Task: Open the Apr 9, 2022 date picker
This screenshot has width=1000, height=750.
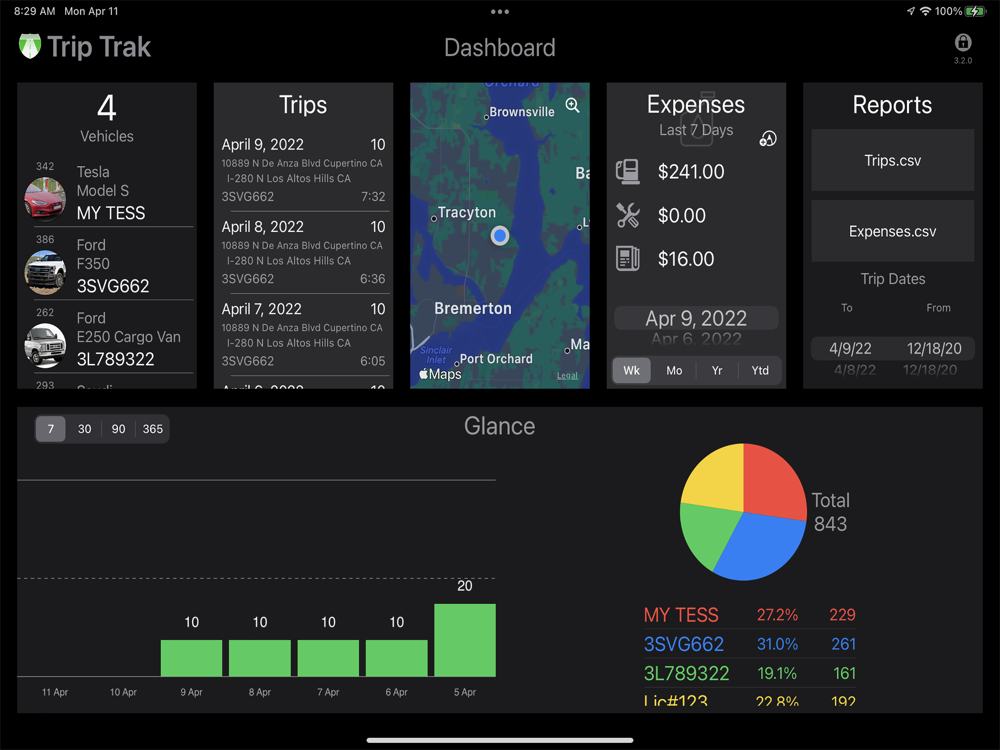Action: (x=696, y=318)
